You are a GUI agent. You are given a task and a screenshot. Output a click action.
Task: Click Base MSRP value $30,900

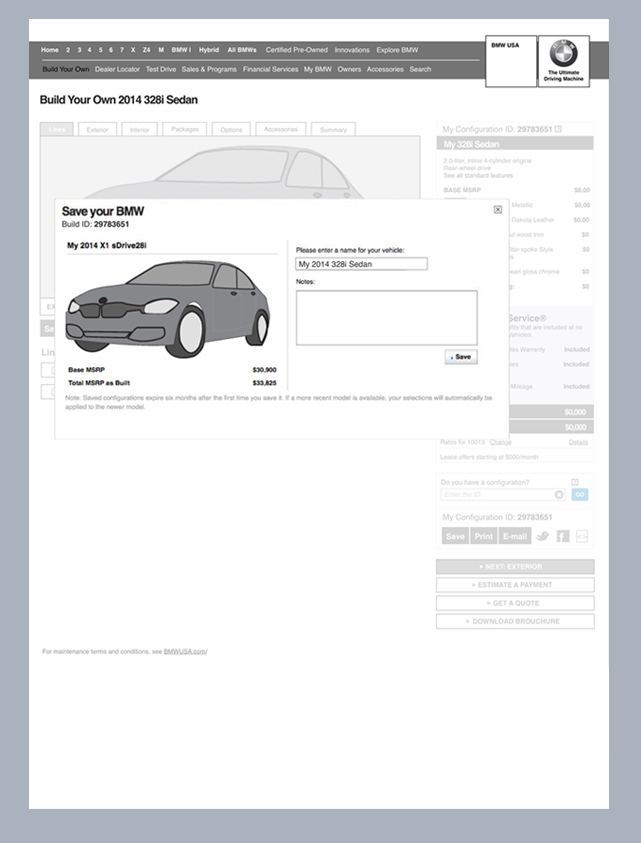[264, 370]
